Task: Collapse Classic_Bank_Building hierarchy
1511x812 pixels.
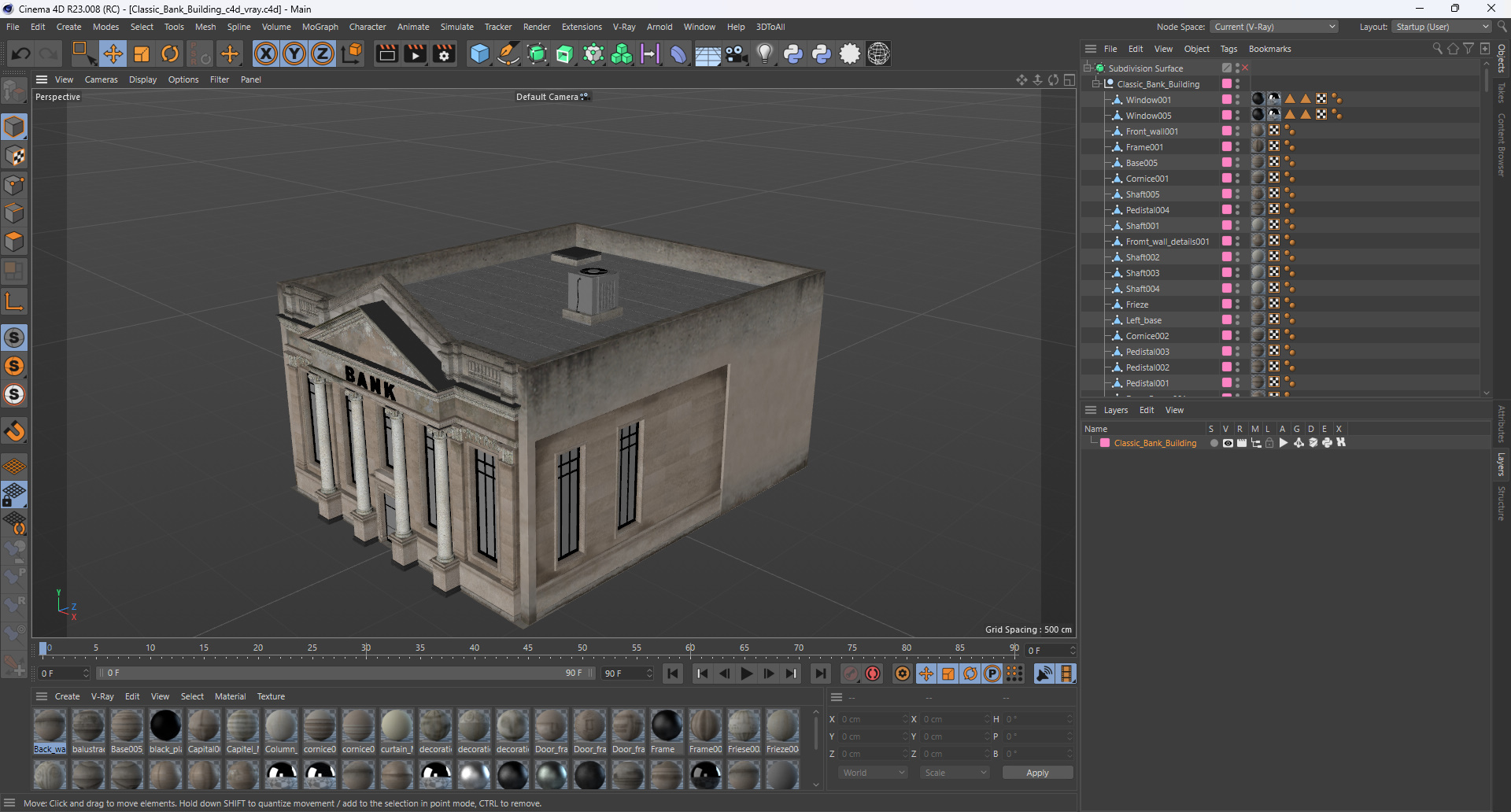Action: click(x=1095, y=84)
